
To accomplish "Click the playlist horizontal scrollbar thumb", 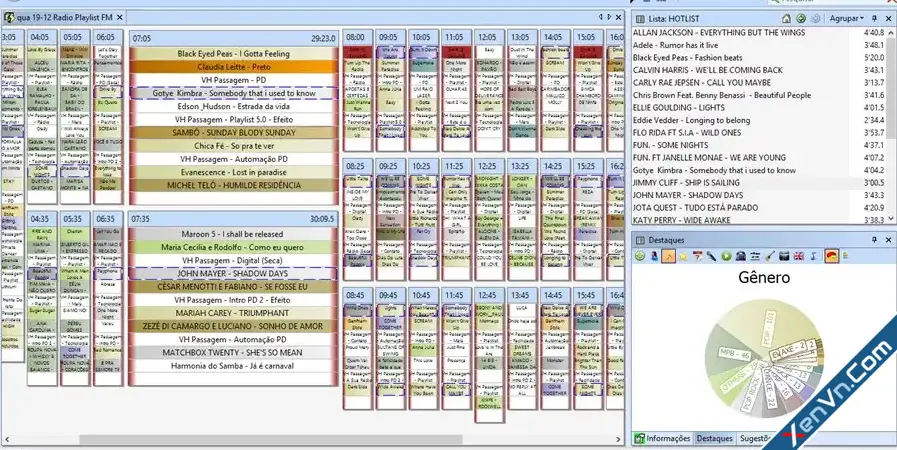I will pyautogui.click(x=271, y=439).
